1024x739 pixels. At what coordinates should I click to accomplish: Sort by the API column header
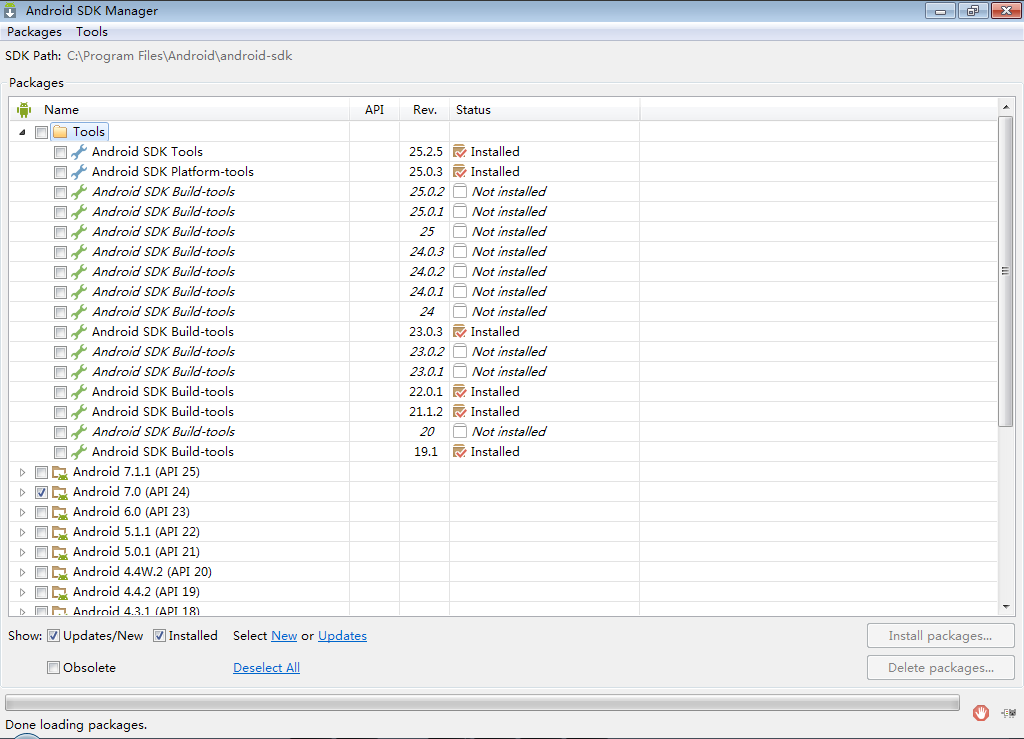(x=374, y=110)
